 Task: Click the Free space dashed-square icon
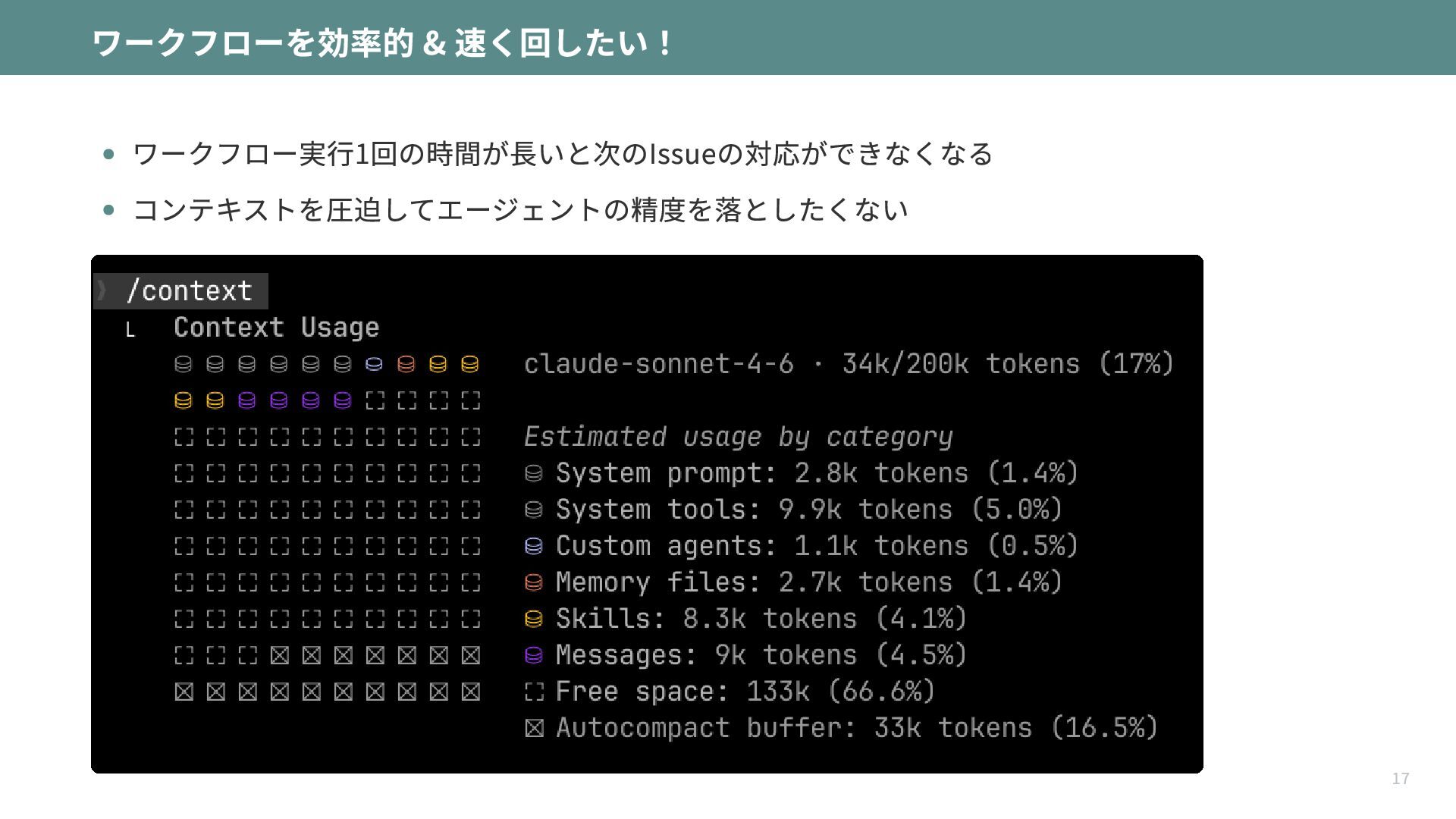534,692
